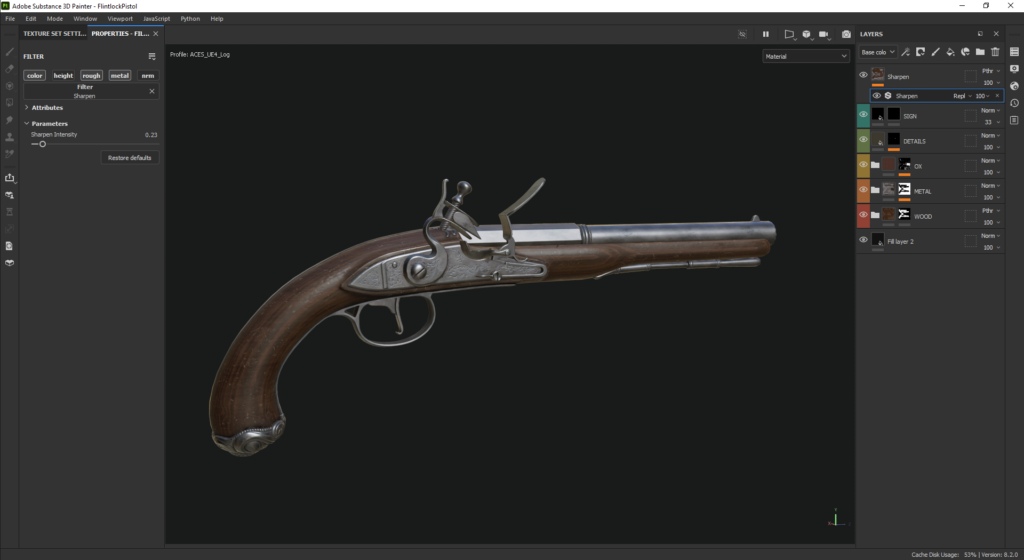Collapse the Parameters section

pos(27,123)
